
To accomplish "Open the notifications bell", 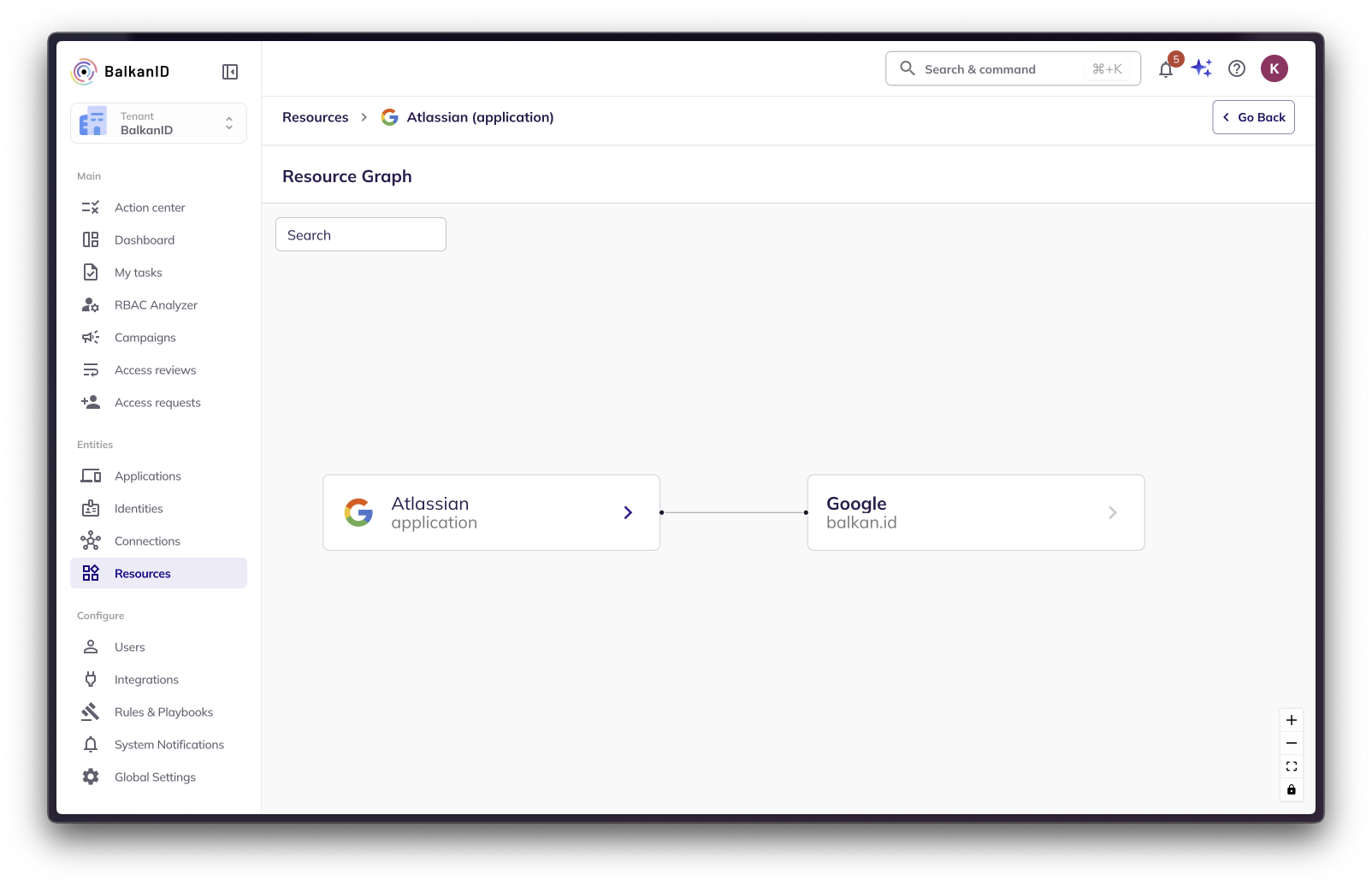I will (1166, 69).
